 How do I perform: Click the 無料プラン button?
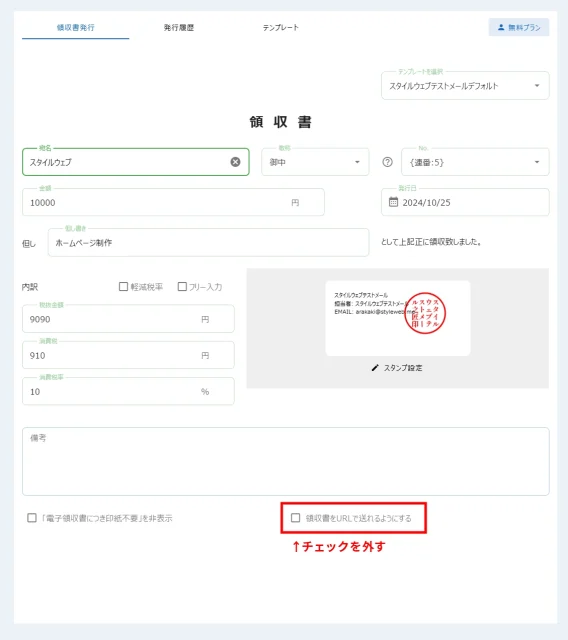coord(519,27)
